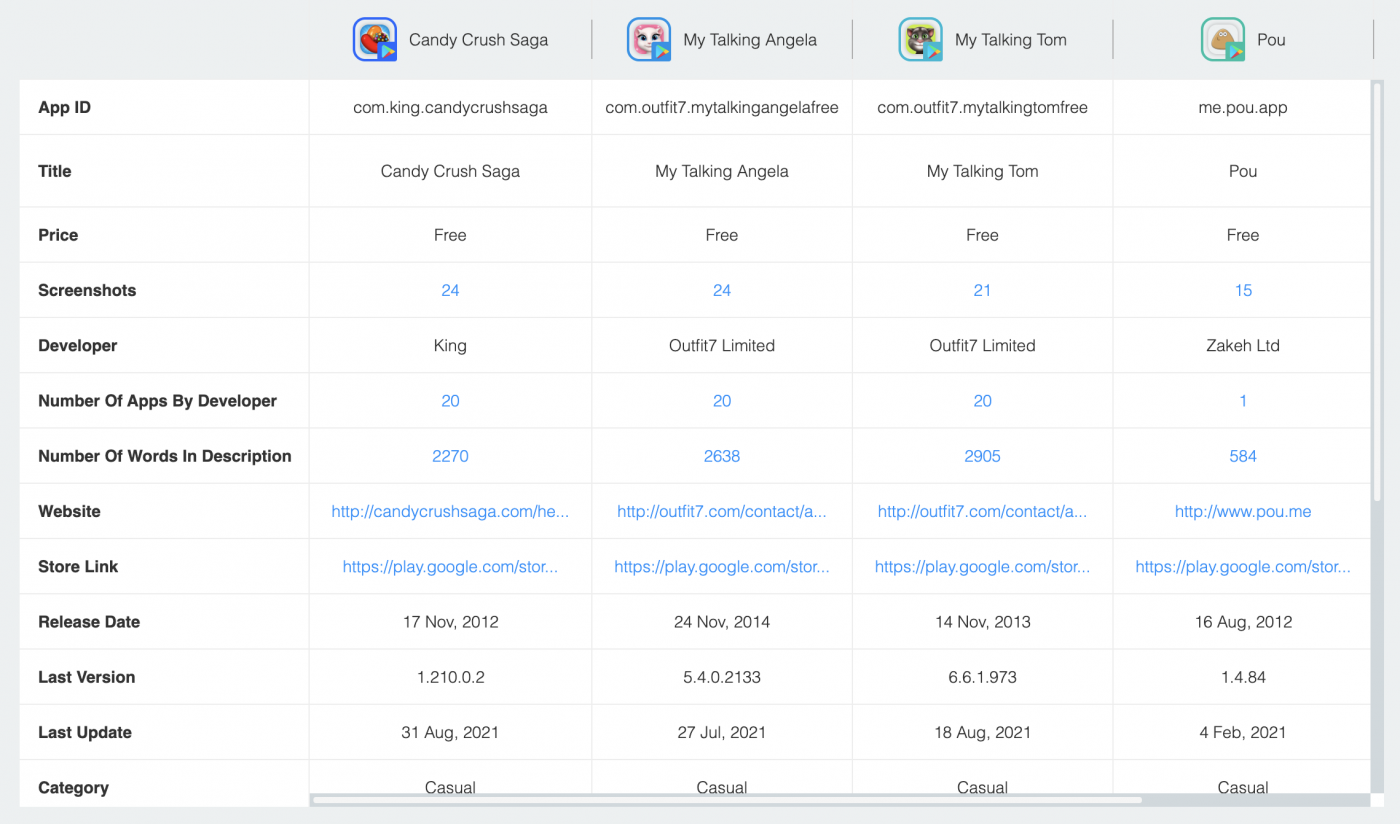The width and height of the screenshot is (1400, 824).
Task: Click the 20 apps by King link
Action: point(450,400)
